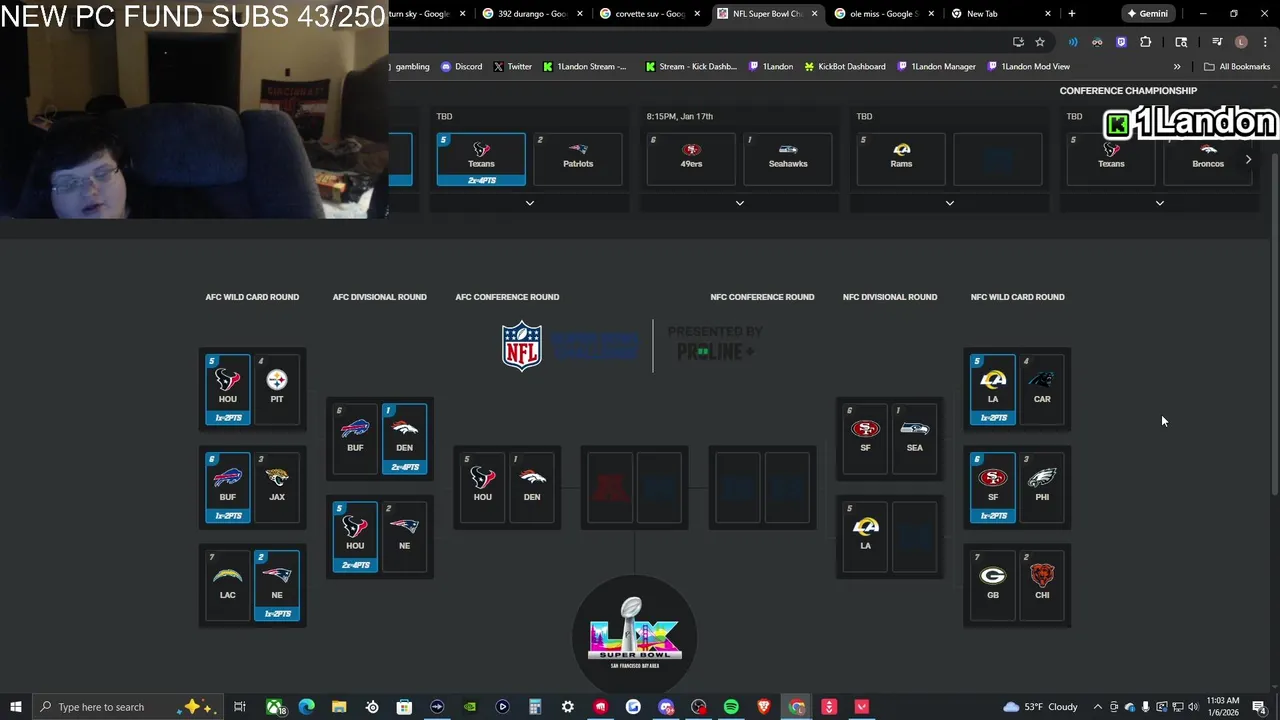Open the Gemini button in Chrome
1280x720 pixels.
pos(1147,14)
